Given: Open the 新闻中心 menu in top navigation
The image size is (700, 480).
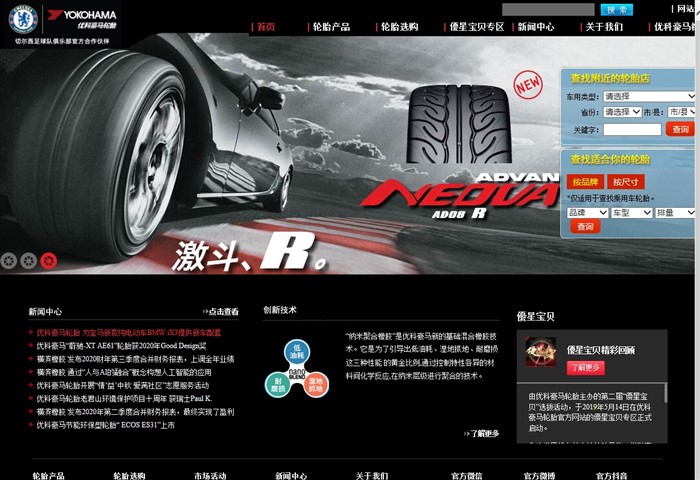Looking at the screenshot, I should (536, 27).
